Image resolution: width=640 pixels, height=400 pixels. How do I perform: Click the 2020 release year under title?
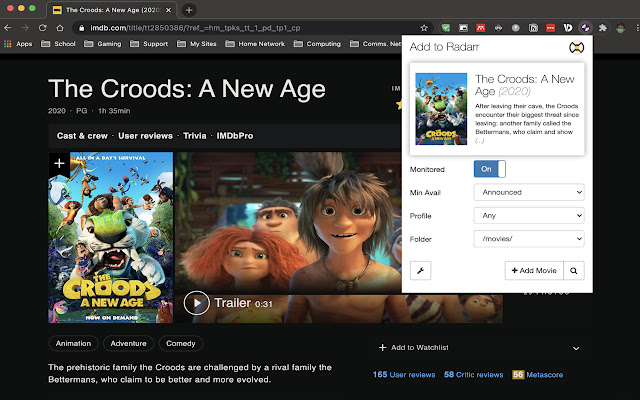(x=57, y=111)
